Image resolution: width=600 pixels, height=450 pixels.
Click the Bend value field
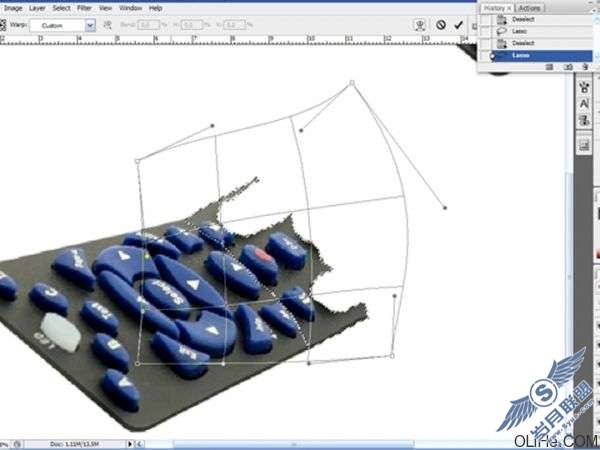click(148, 25)
